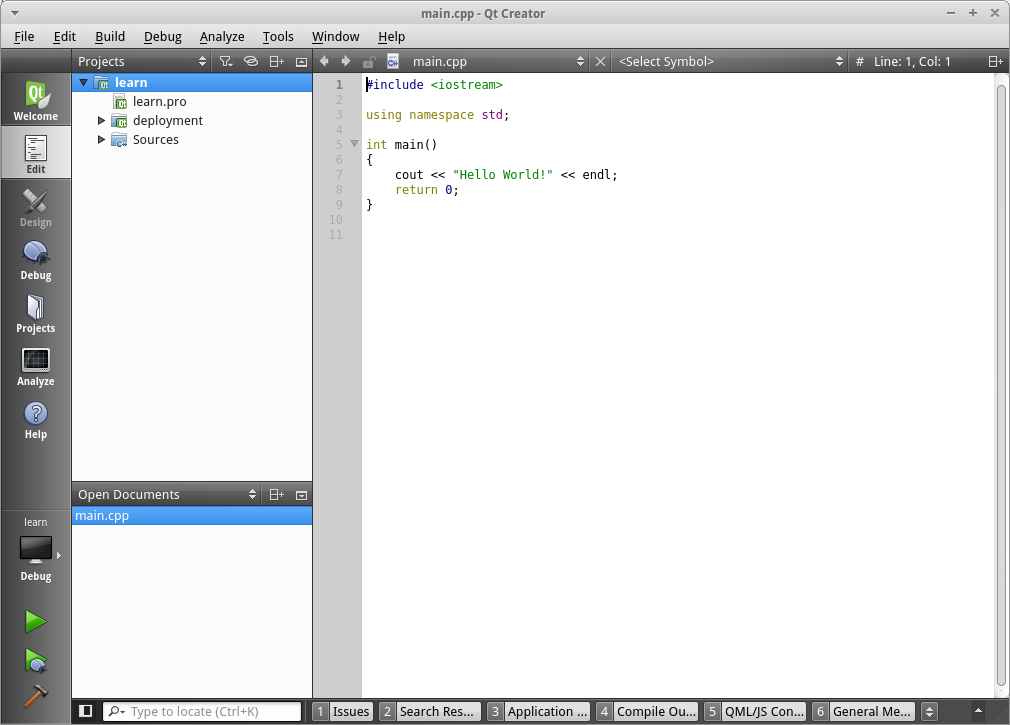Expand the deployment tree node
Image resolution: width=1010 pixels, height=725 pixels.
tap(101, 121)
